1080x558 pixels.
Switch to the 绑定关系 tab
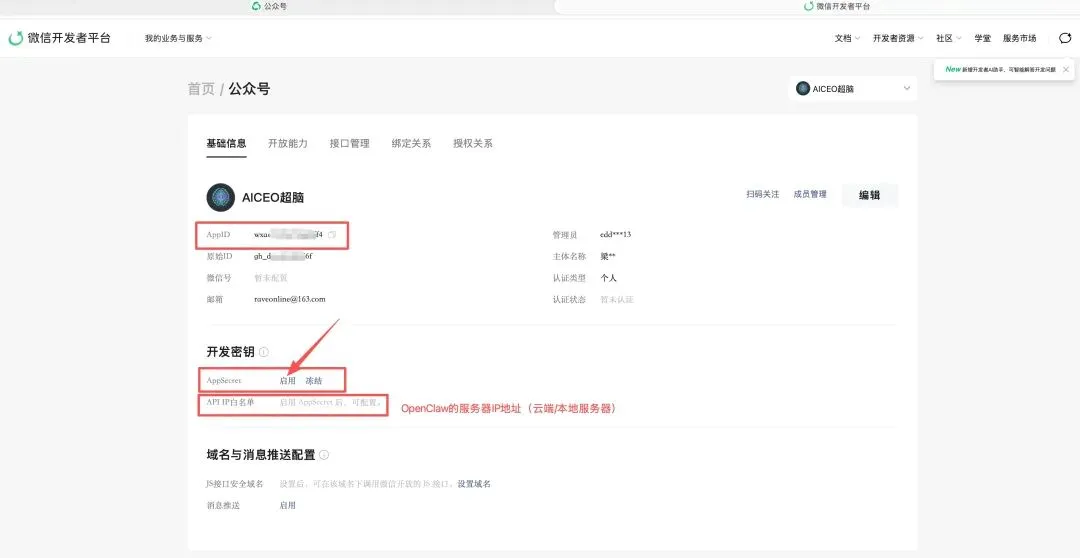click(x=411, y=143)
